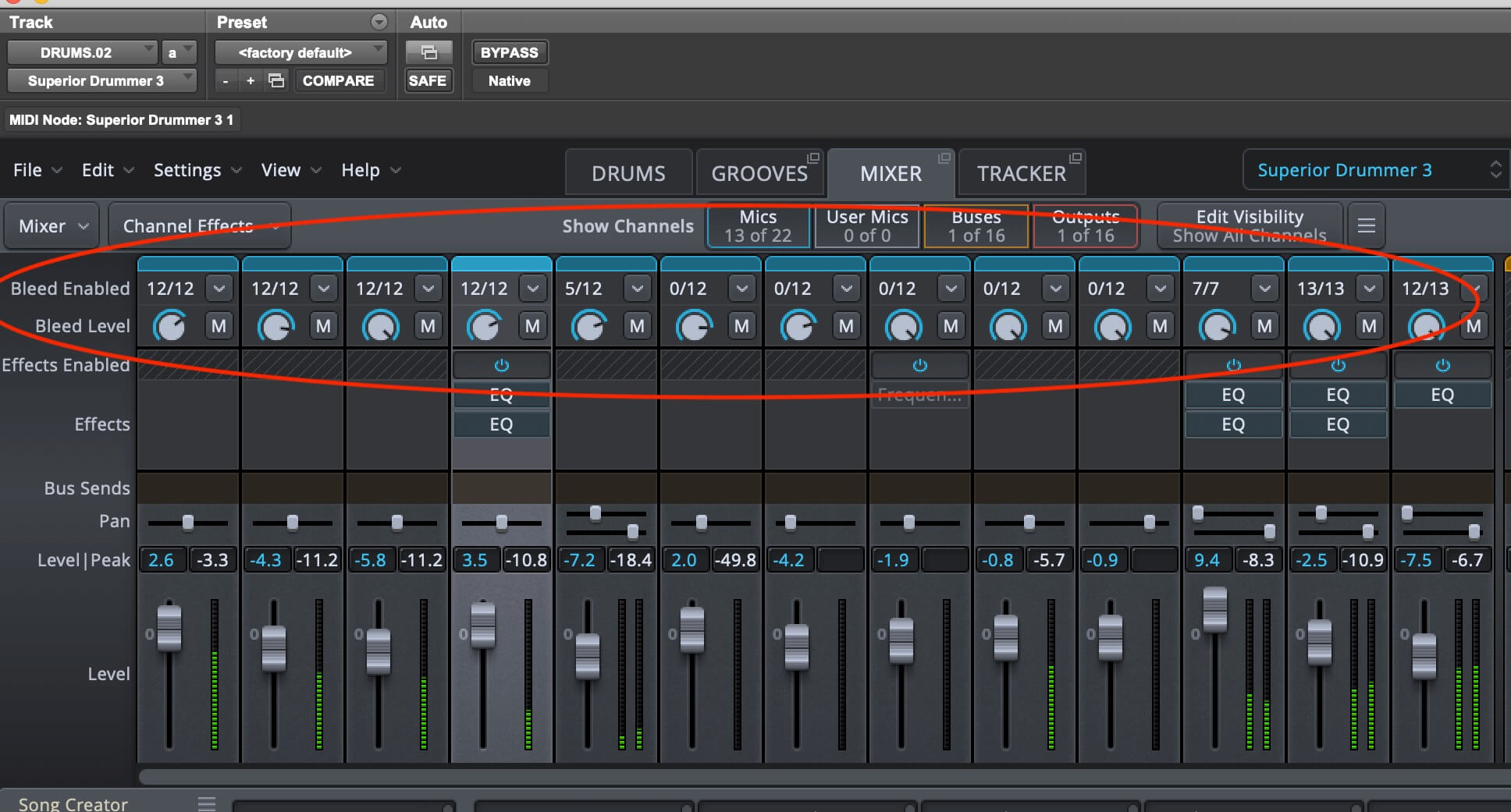Open the Edit menu
This screenshot has width=1511, height=812.
coord(108,170)
